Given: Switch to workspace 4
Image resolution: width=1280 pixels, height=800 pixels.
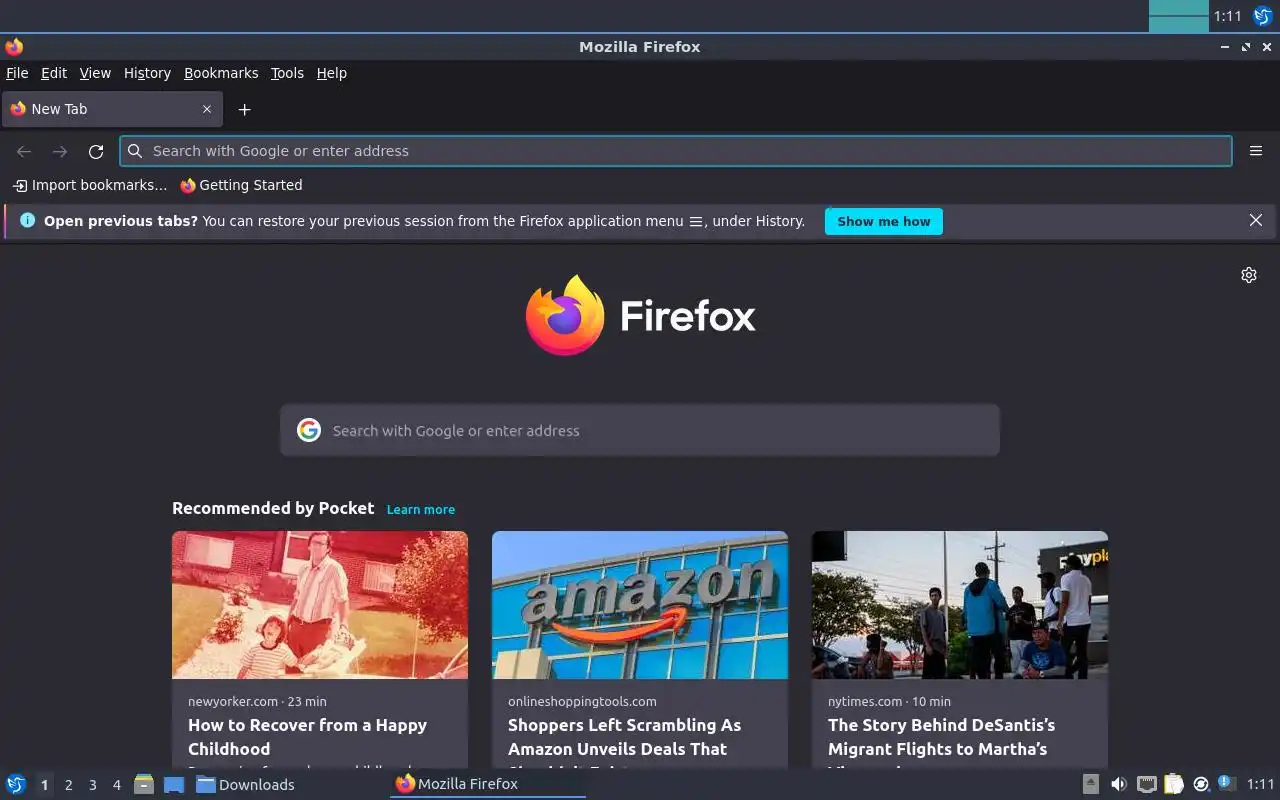Looking at the screenshot, I should pyautogui.click(x=116, y=785).
